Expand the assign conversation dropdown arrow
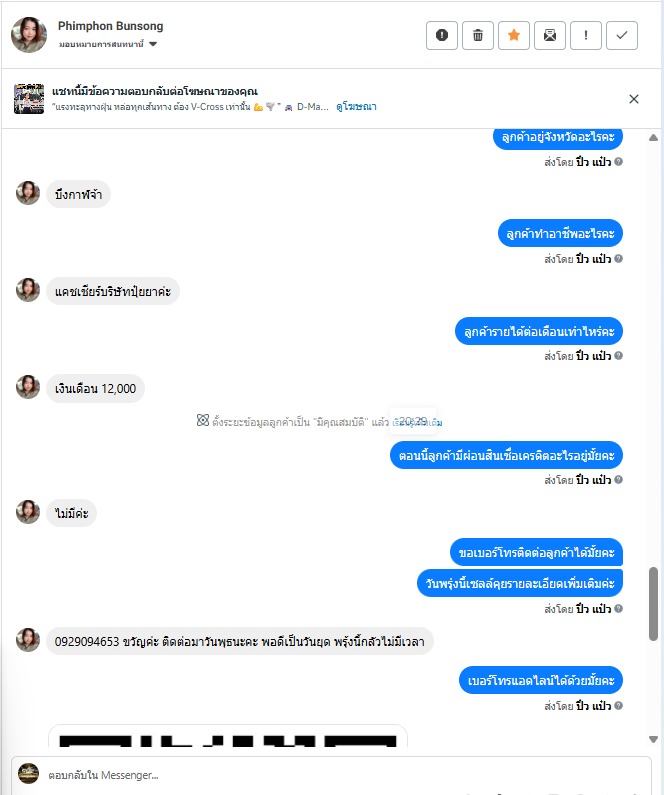The width and height of the screenshot is (664, 795). coord(153,44)
